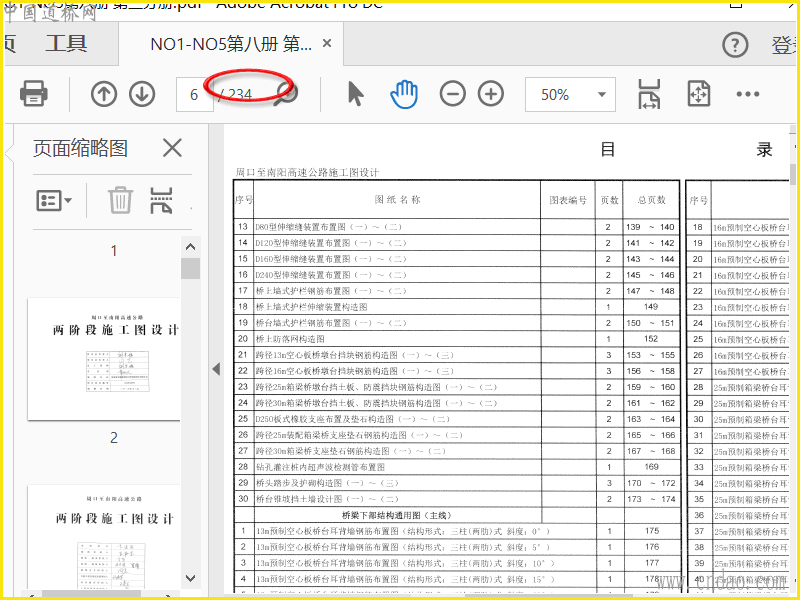Click the page number field showing 6
800x600 pixels.
[x=194, y=94]
